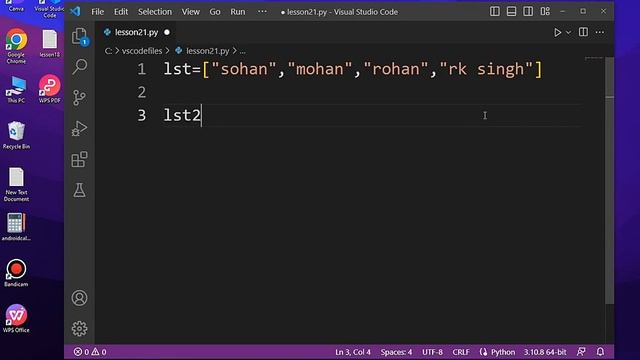Click the C: breadcrumb segment
Image resolution: width=640 pixels, height=360 pixels.
click(108, 51)
